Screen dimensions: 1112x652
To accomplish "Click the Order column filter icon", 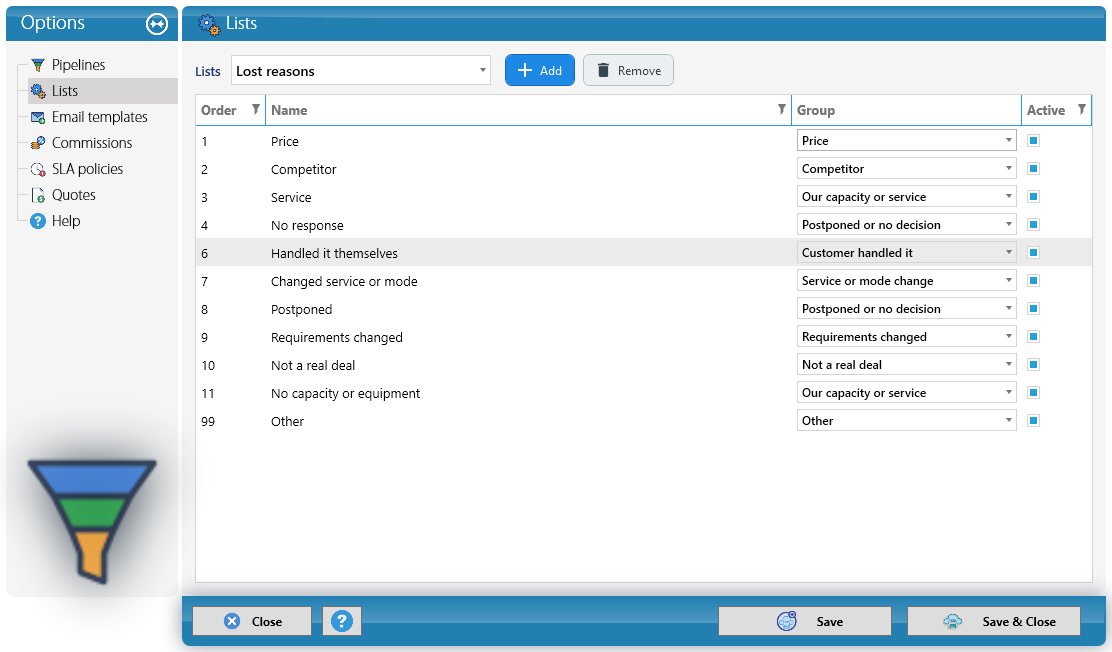I will tap(256, 109).
